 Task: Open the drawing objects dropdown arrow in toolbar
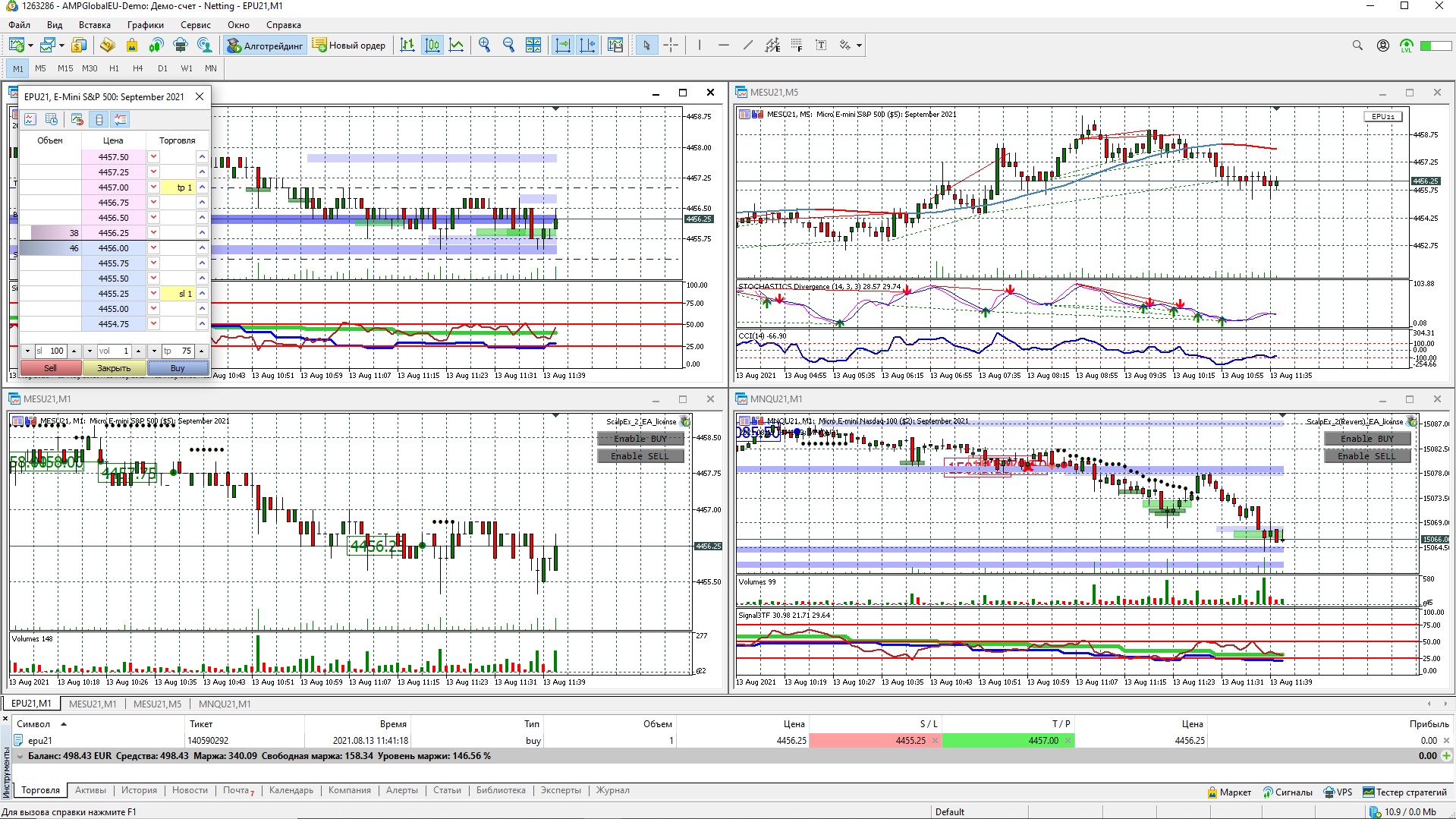(859, 46)
